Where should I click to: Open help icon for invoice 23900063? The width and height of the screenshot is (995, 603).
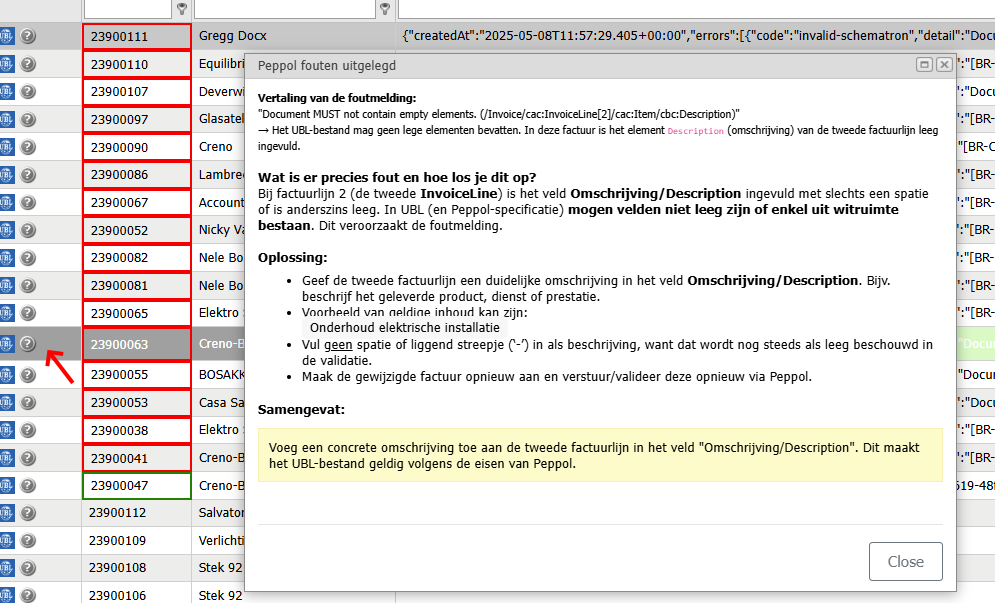coord(27,344)
